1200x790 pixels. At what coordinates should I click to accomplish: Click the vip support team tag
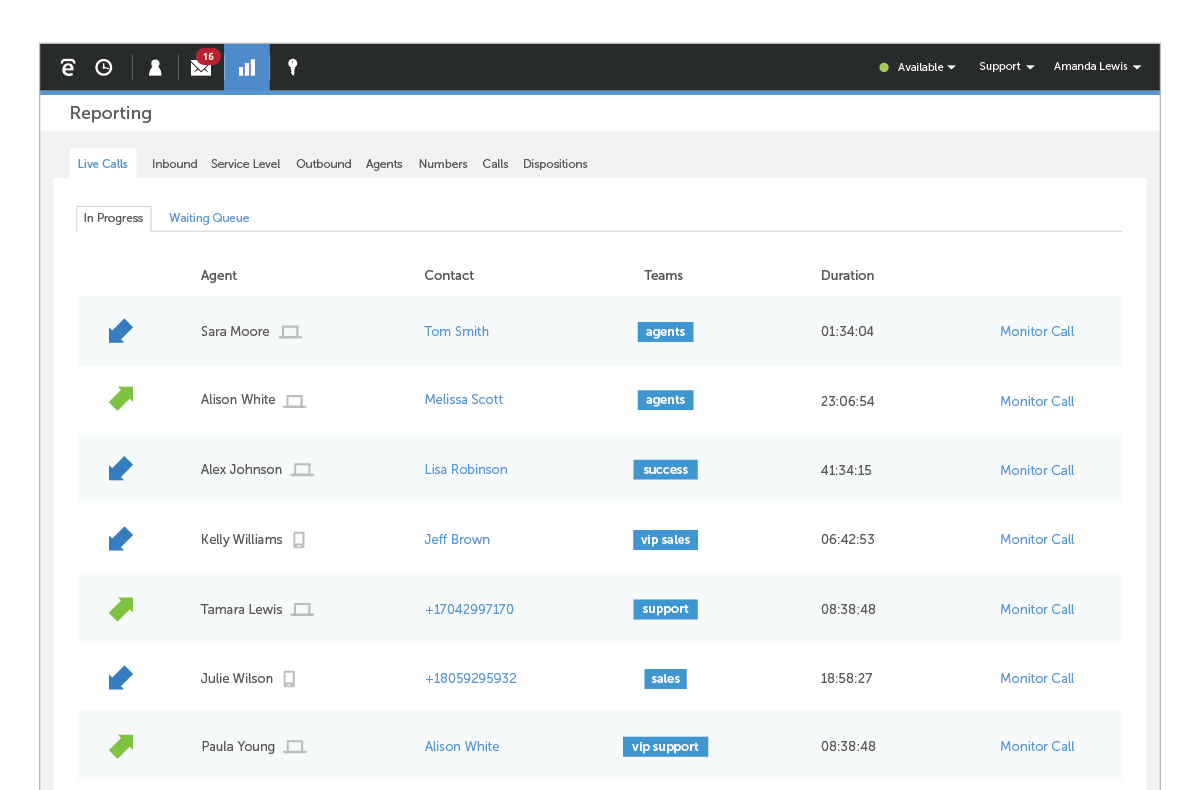665,747
